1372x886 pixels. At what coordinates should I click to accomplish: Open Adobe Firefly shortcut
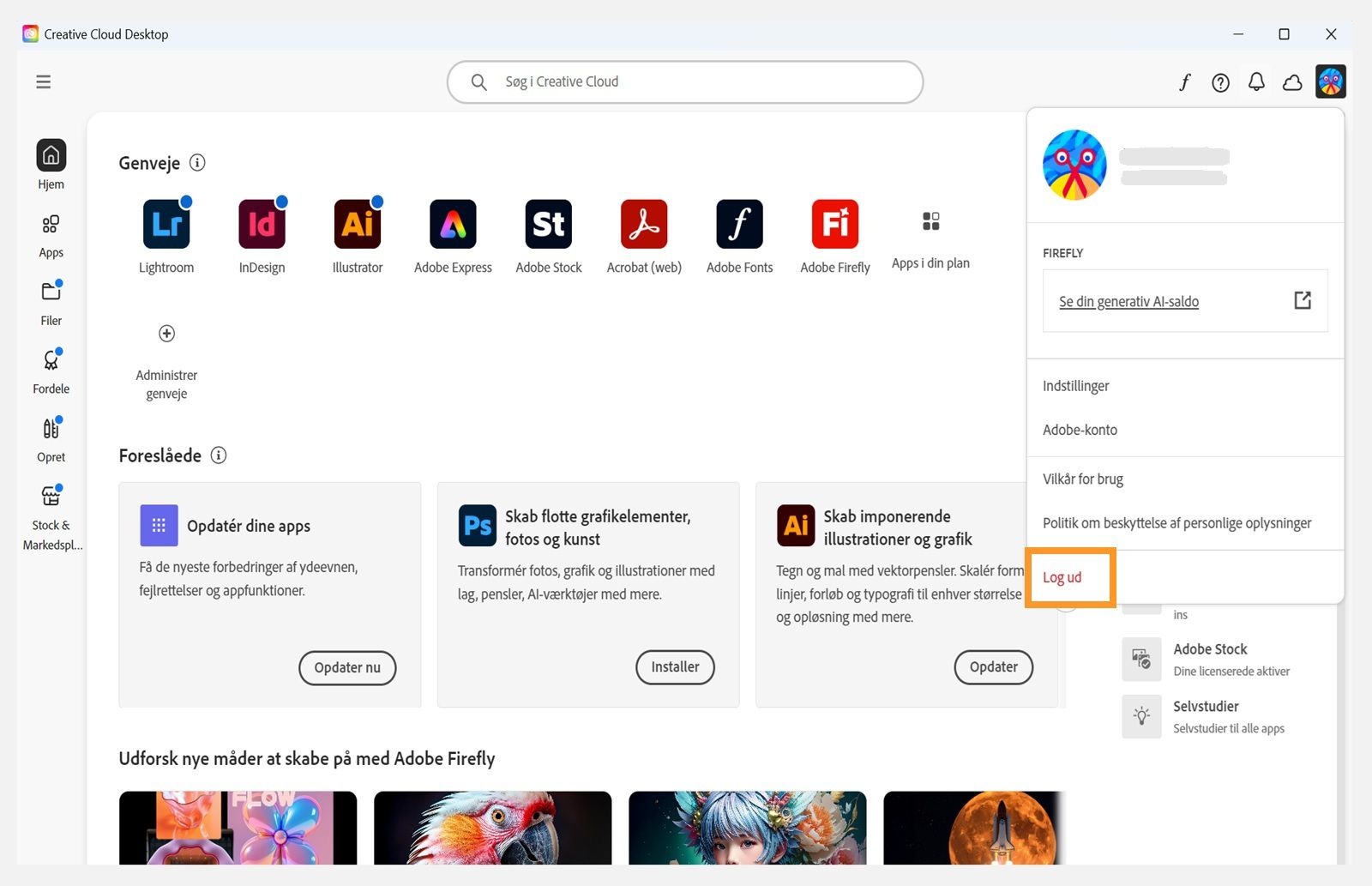pyautogui.click(x=835, y=224)
